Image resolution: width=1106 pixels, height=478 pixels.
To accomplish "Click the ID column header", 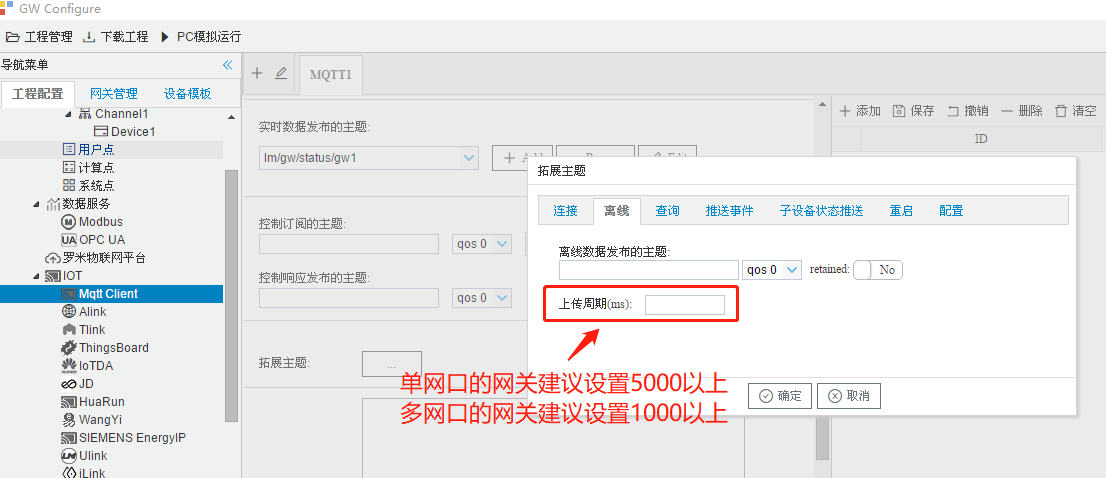I will (980, 139).
